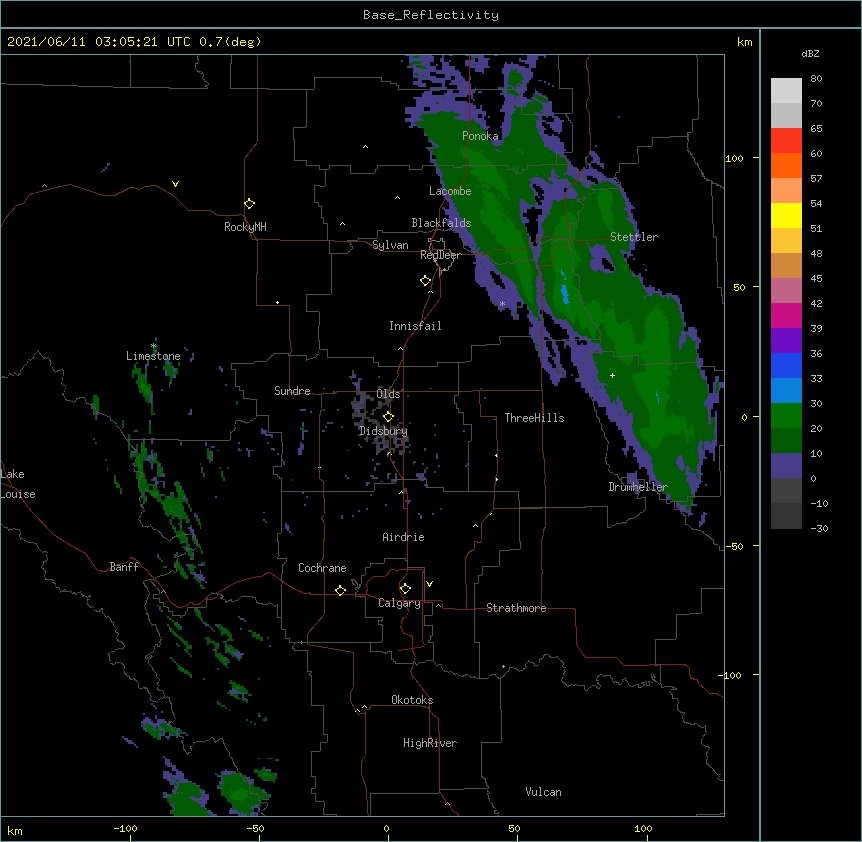The width and height of the screenshot is (862, 842).
Task: Click the Calgary city label
Action: pos(399,603)
